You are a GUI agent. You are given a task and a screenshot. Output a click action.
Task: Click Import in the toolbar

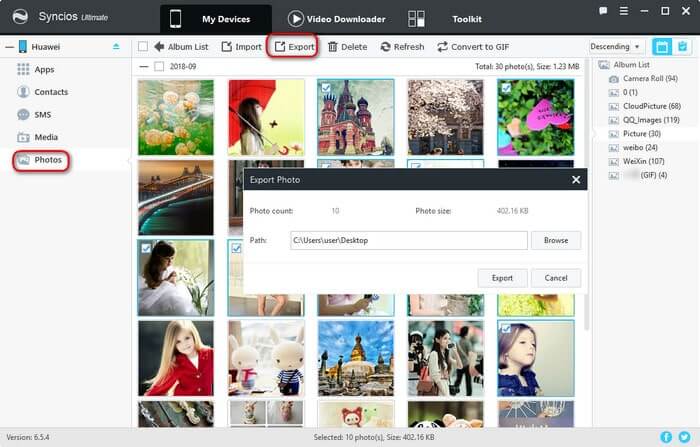click(242, 46)
